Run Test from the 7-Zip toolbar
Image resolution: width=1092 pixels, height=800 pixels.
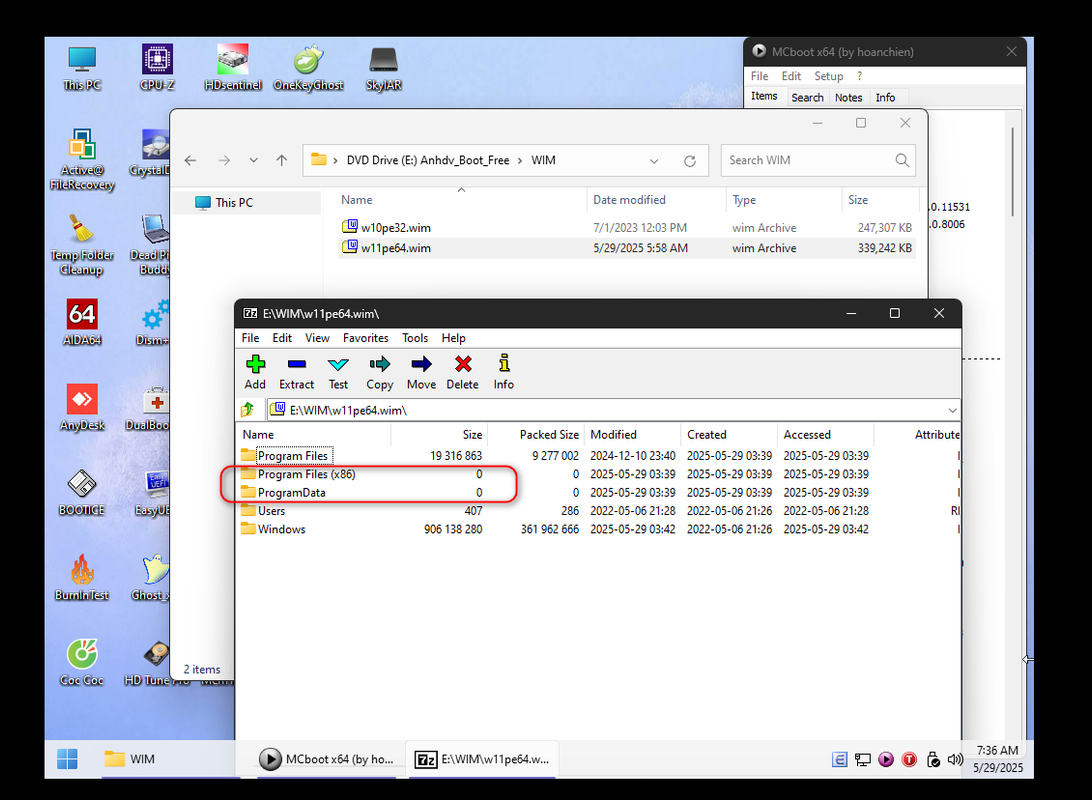click(338, 372)
